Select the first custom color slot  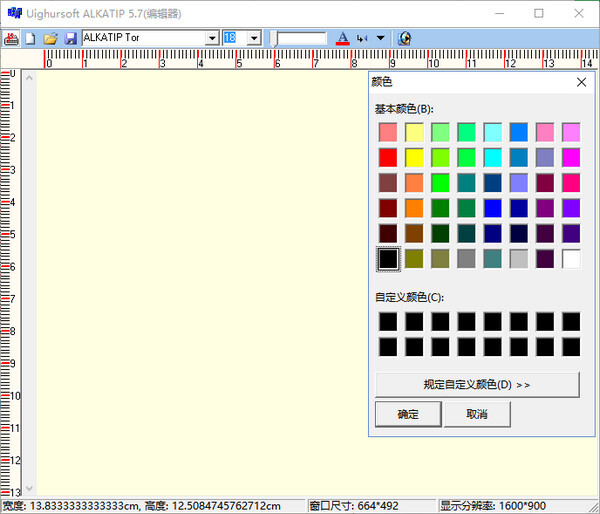(388, 321)
